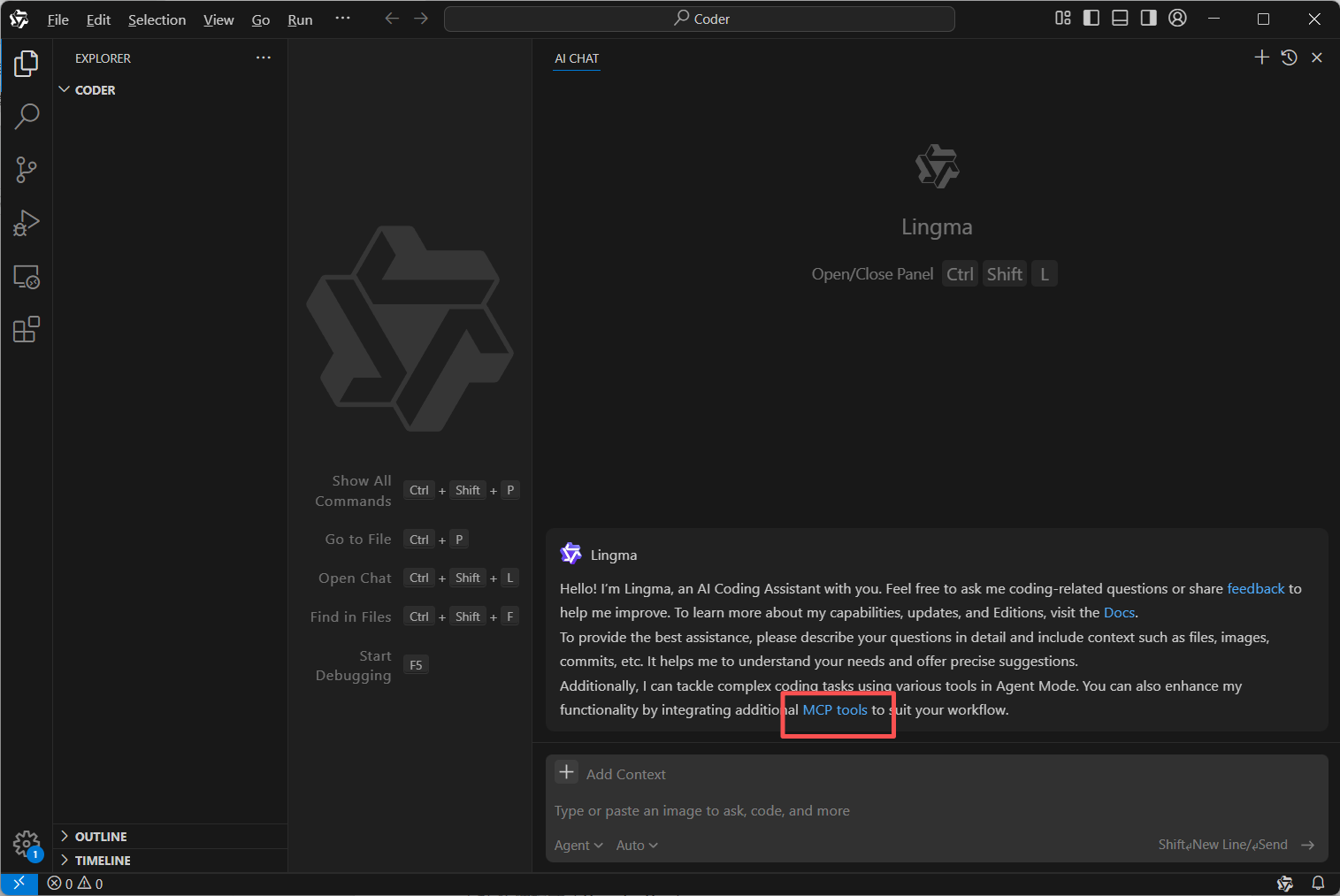The width and height of the screenshot is (1340, 896).
Task: Close the AI Chat panel
Action: [1317, 57]
